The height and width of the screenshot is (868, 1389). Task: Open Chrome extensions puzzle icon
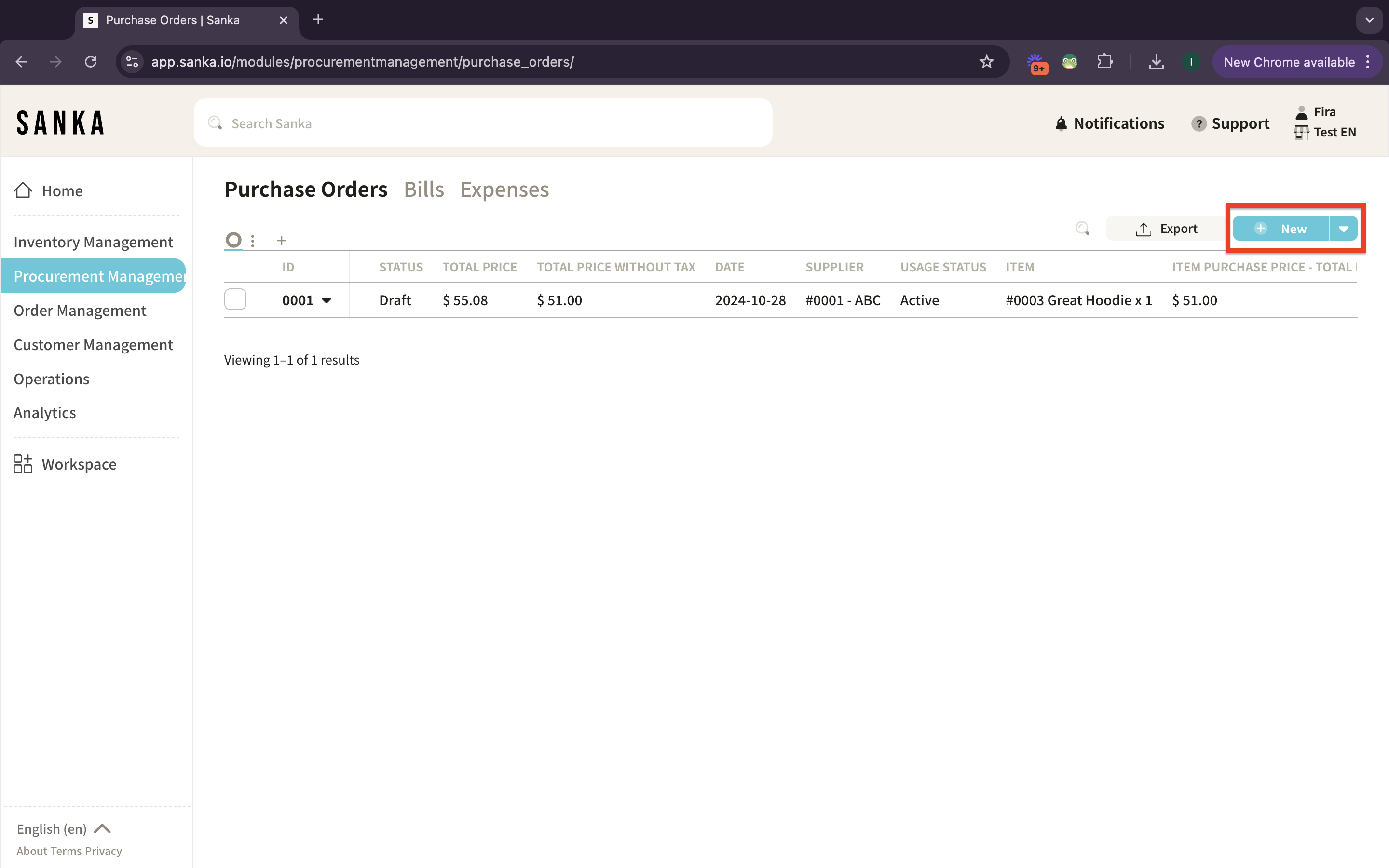click(x=1104, y=61)
